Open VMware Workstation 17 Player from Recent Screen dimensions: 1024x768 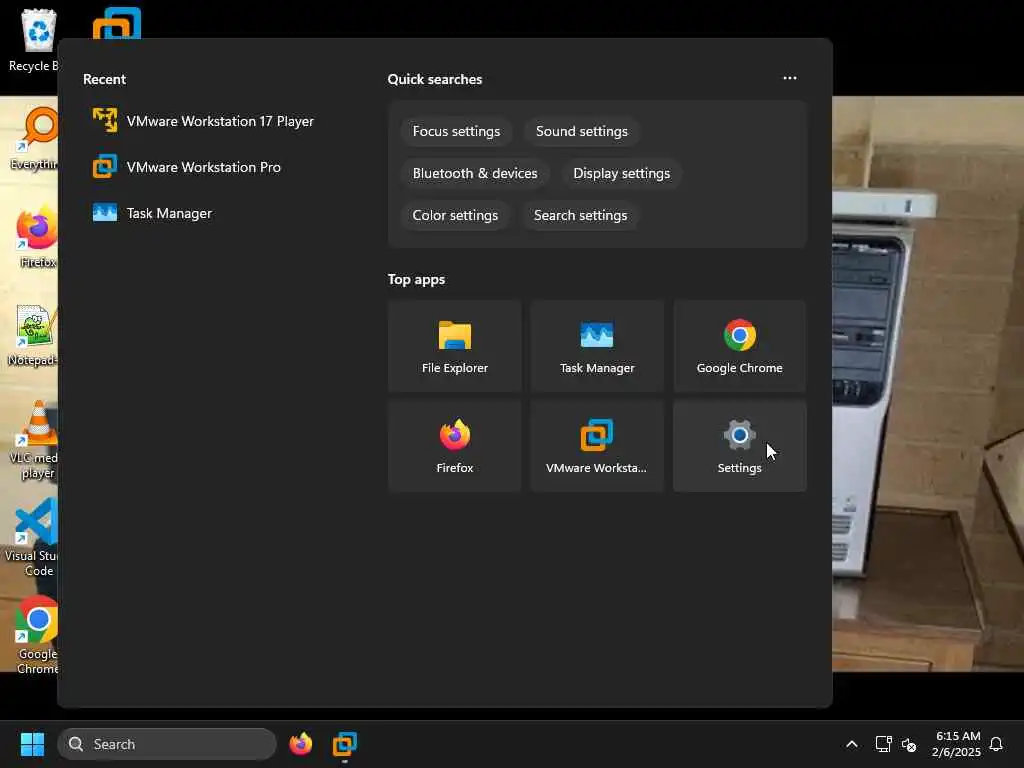pyautogui.click(x=203, y=121)
